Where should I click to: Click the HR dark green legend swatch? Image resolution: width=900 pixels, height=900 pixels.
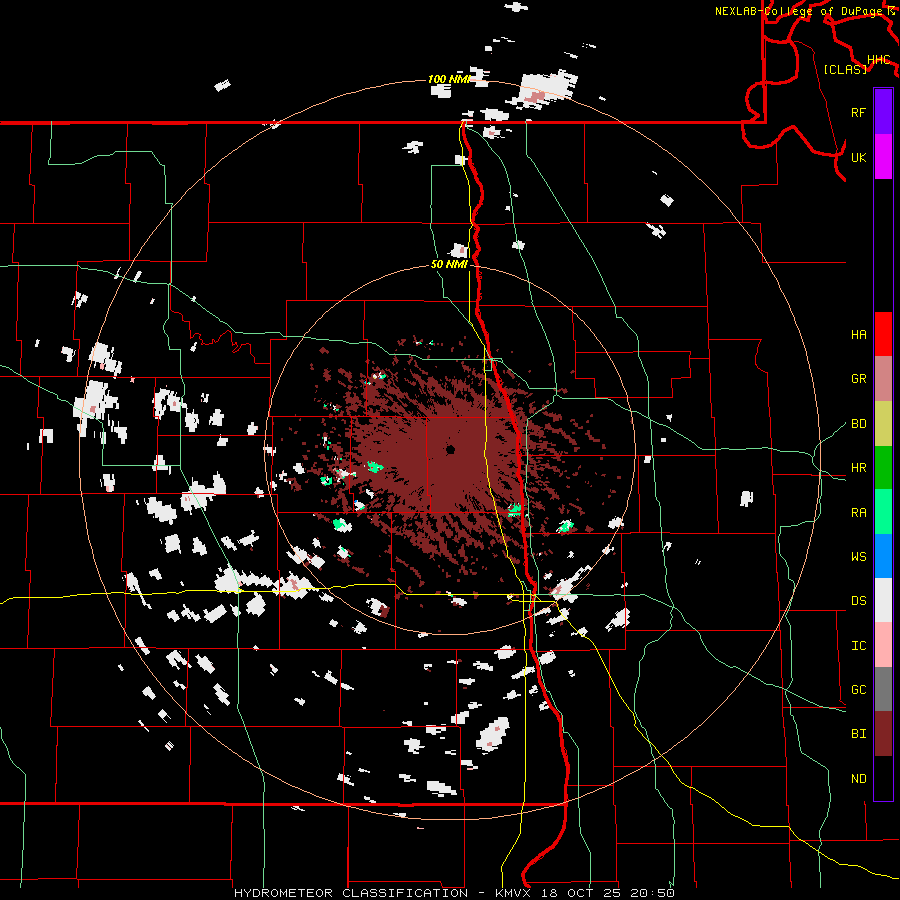[883, 468]
